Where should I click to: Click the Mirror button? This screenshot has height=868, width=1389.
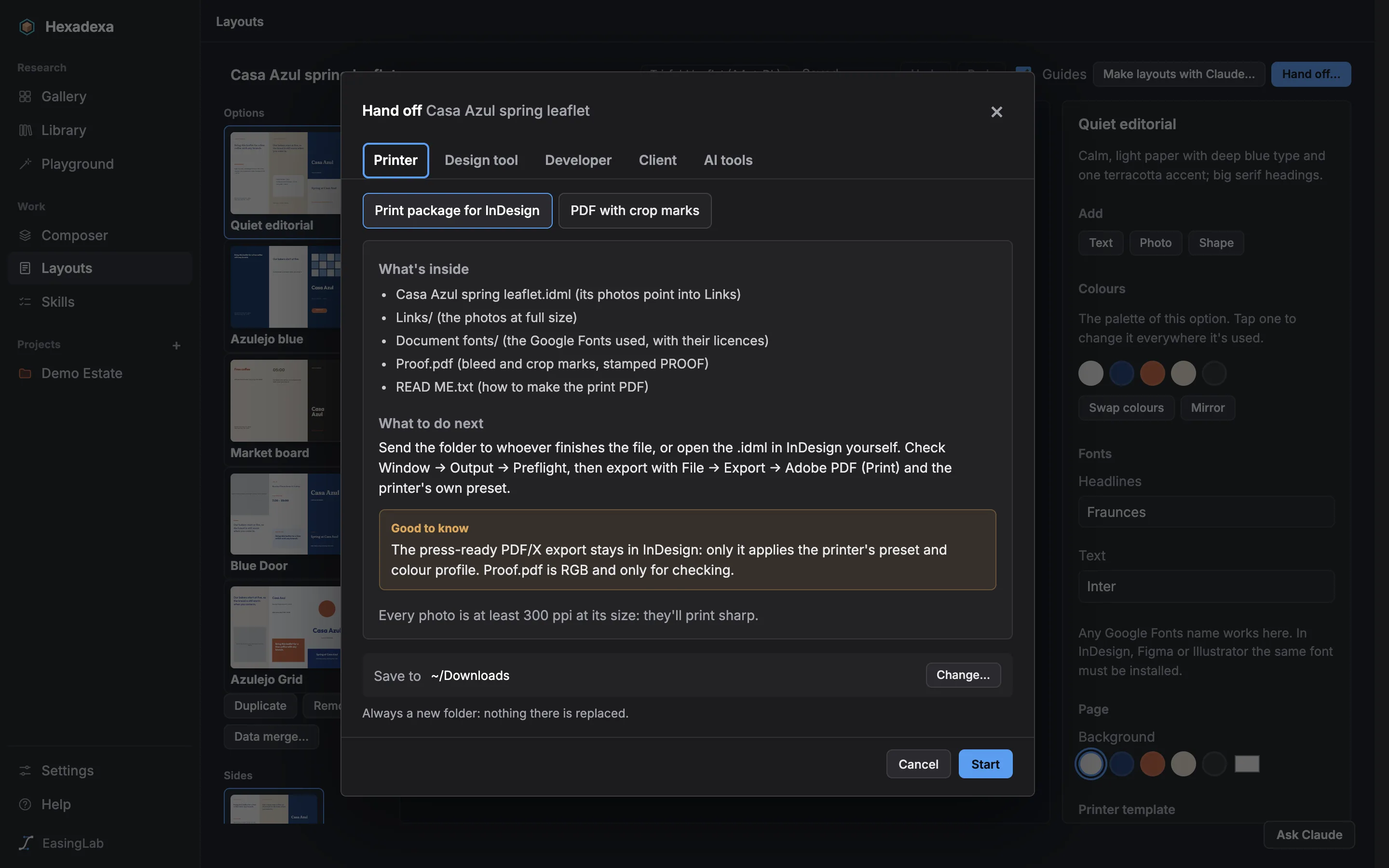1208,407
